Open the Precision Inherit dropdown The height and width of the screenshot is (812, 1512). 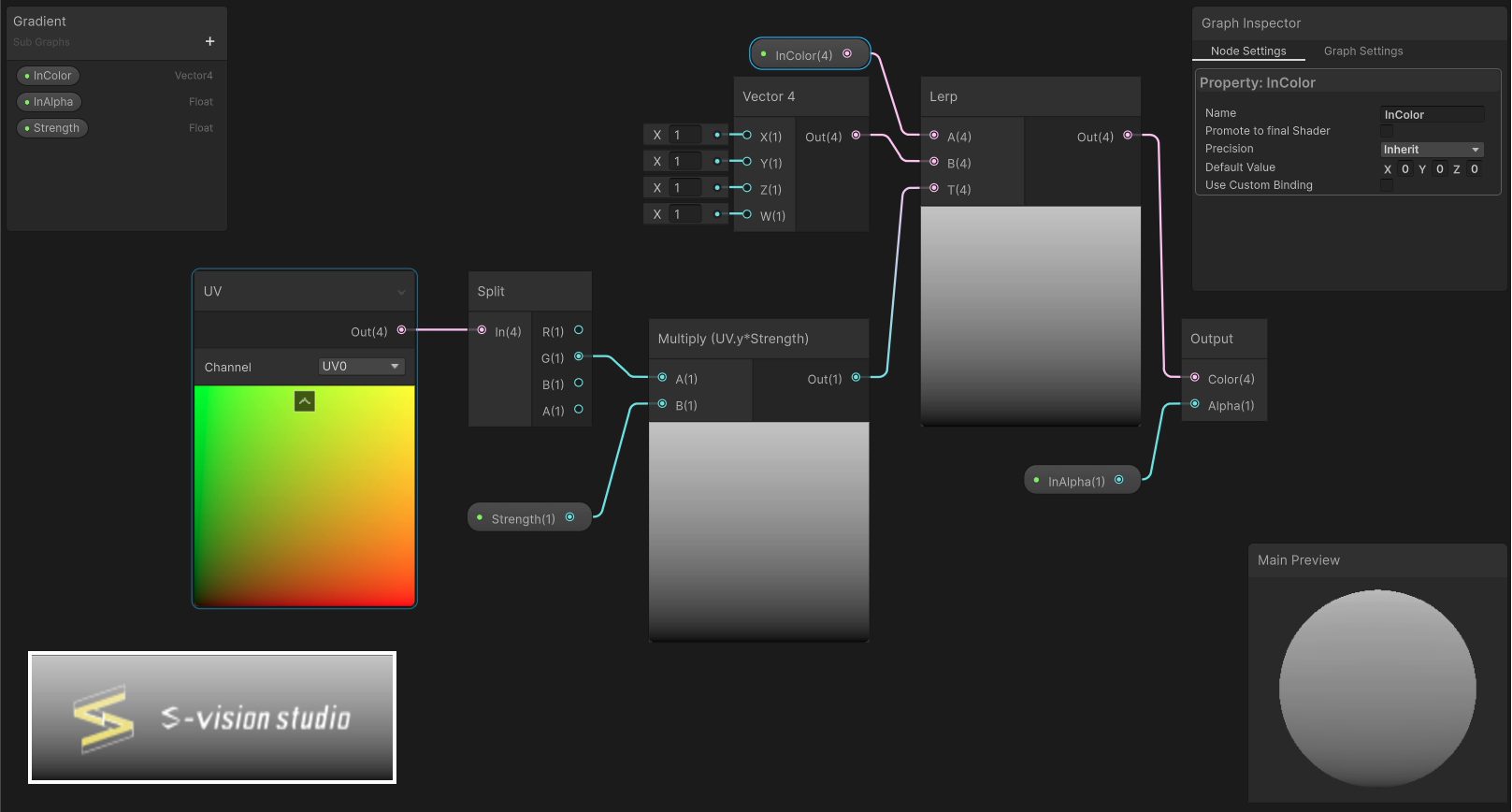pos(1433,150)
